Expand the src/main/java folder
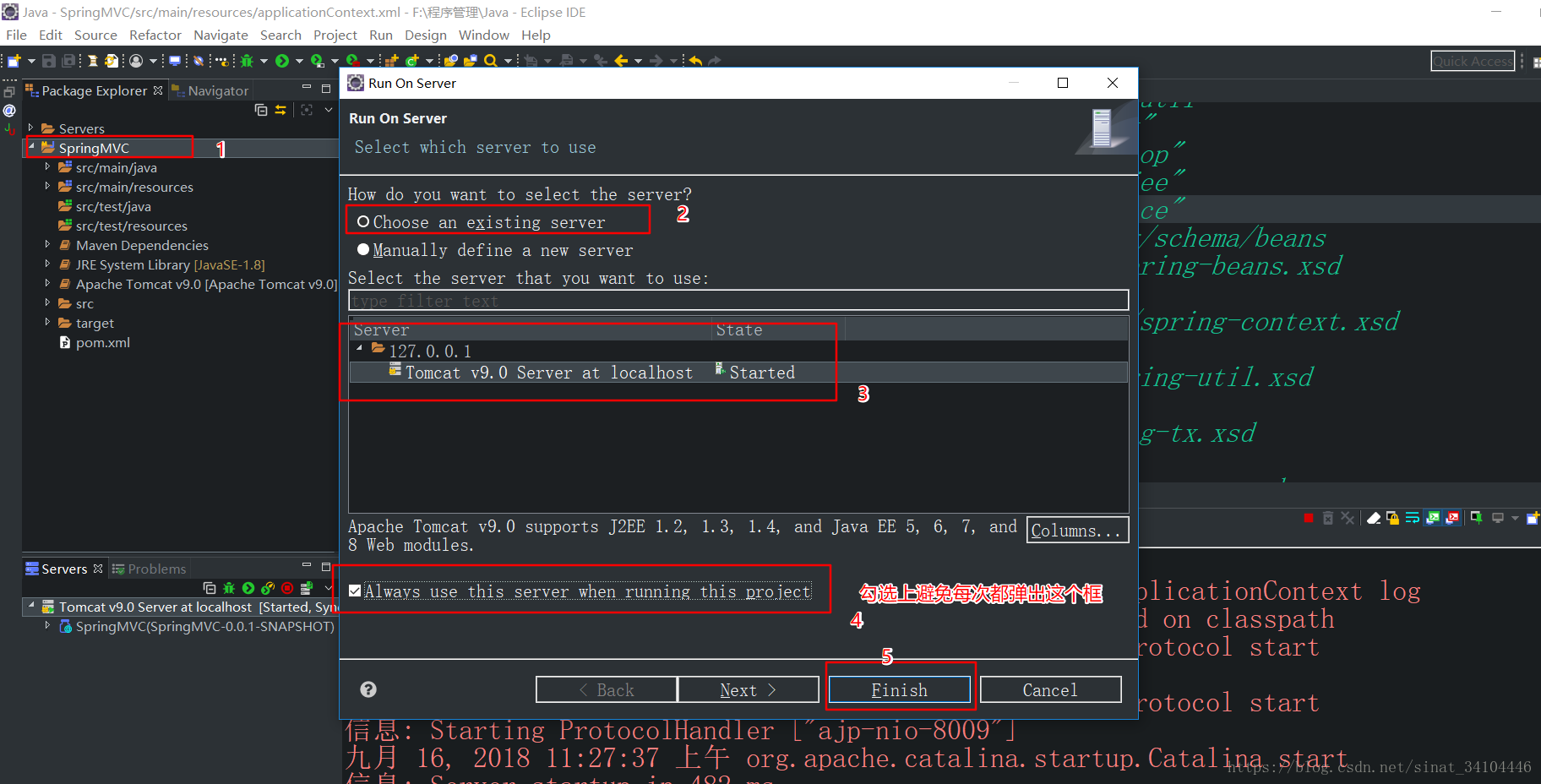Image resolution: width=1541 pixels, height=784 pixels. tap(47, 166)
